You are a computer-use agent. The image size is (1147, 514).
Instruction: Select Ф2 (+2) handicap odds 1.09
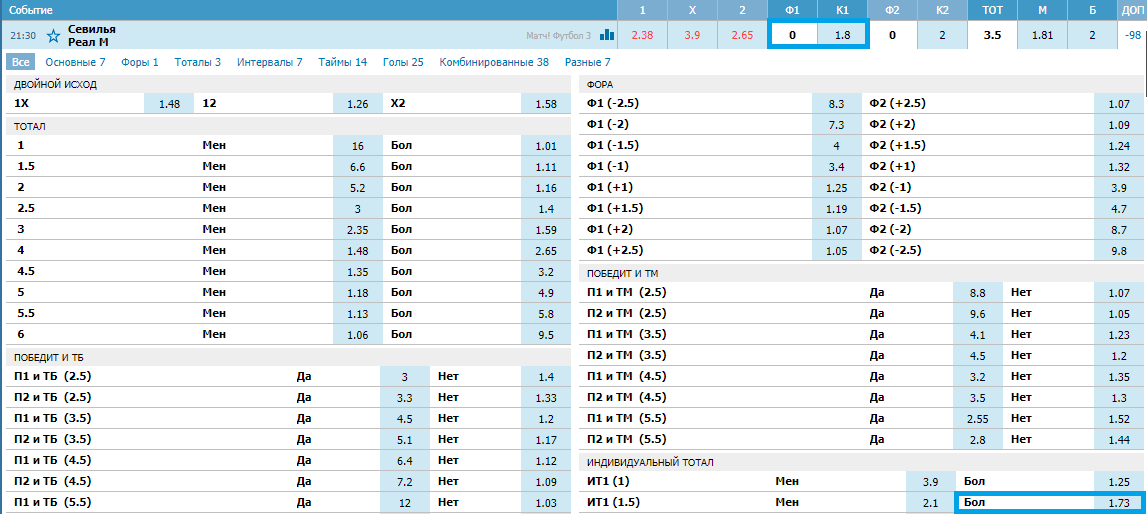point(1119,124)
